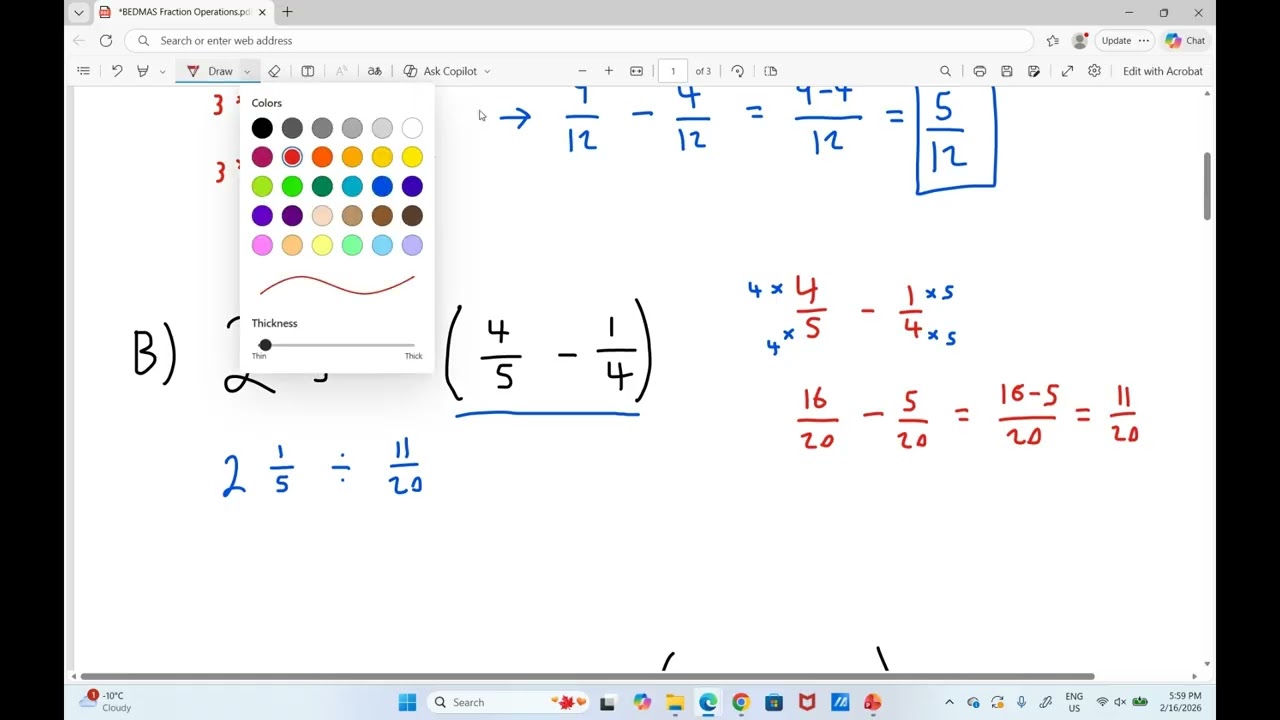Click the taskbar Search box
The width and height of the screenshot is (1280, 720).
pos(508,702)
